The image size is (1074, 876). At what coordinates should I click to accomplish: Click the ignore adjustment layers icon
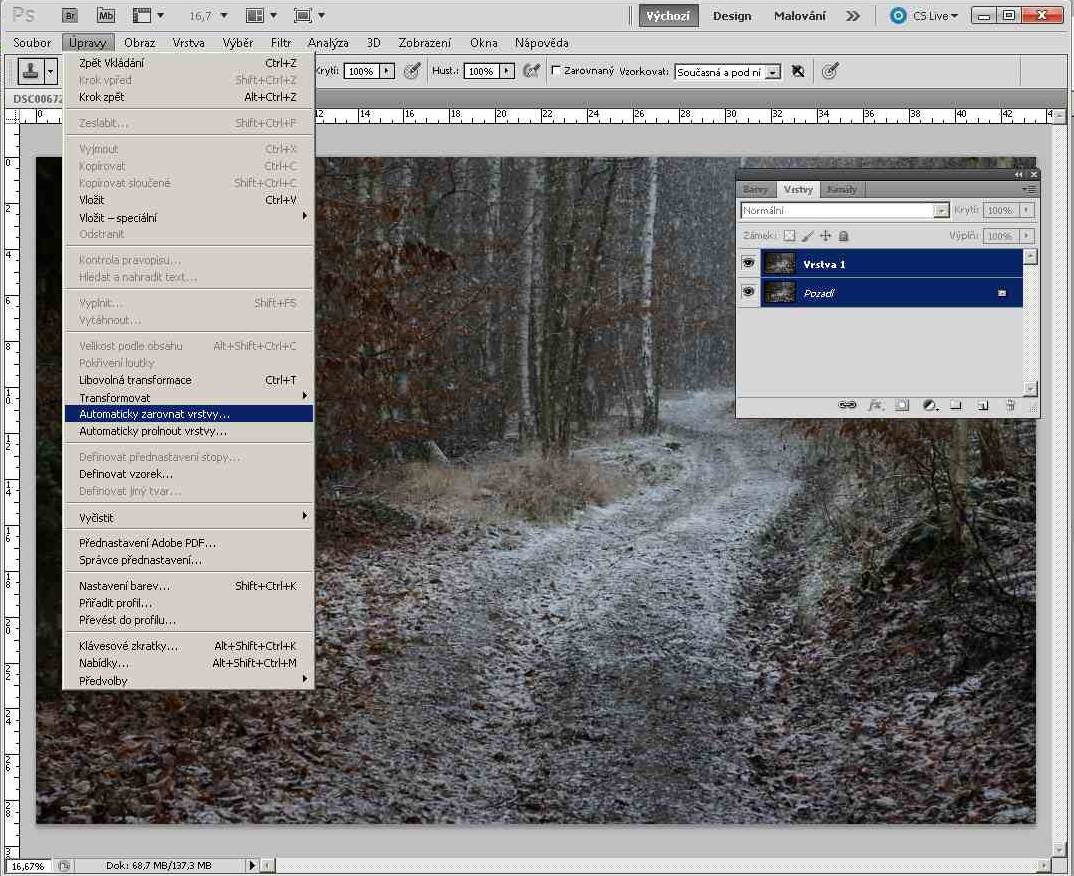797,72
